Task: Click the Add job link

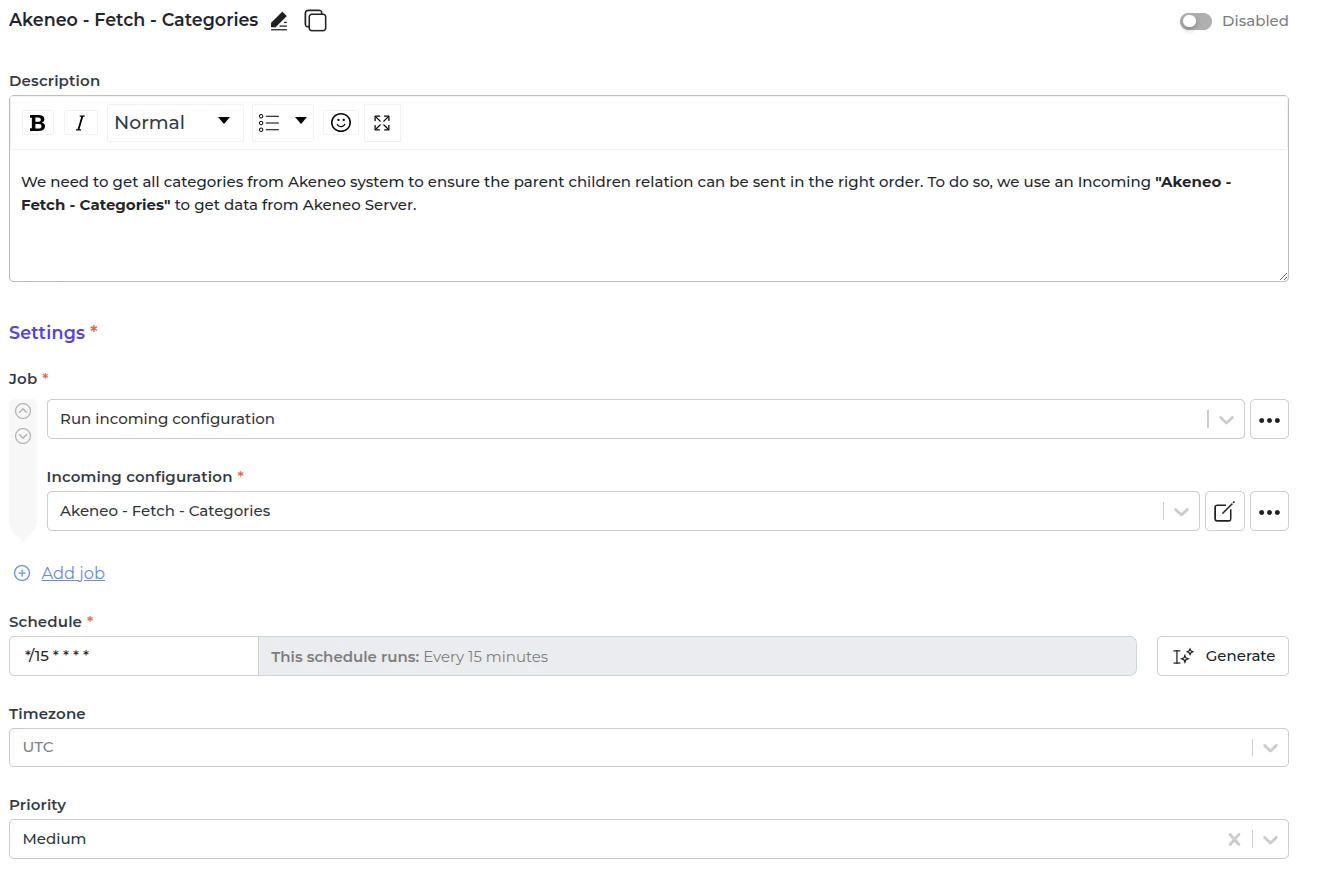Action: (73, 573)
